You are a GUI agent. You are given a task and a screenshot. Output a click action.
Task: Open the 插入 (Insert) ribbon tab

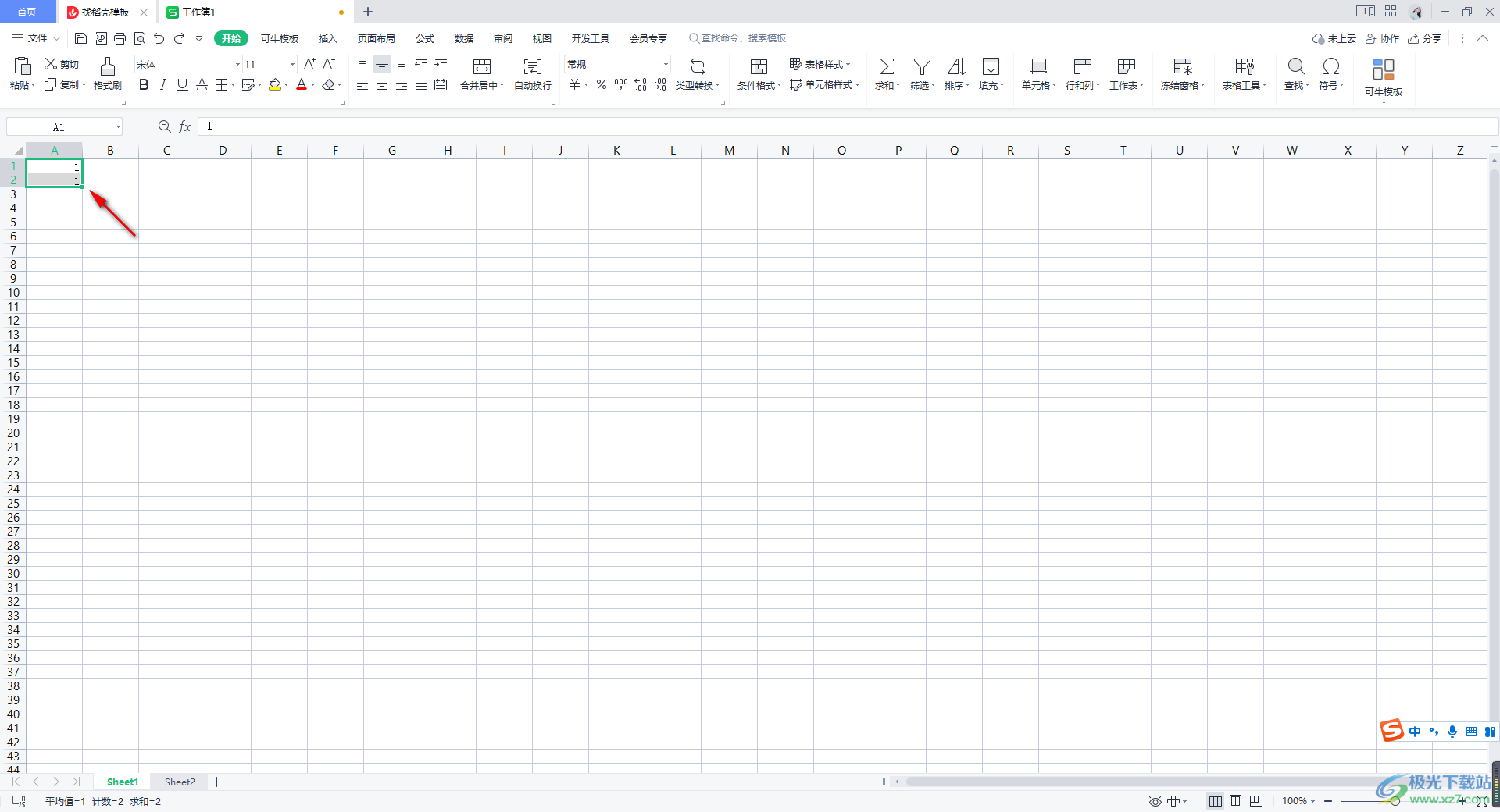(328, 38)
